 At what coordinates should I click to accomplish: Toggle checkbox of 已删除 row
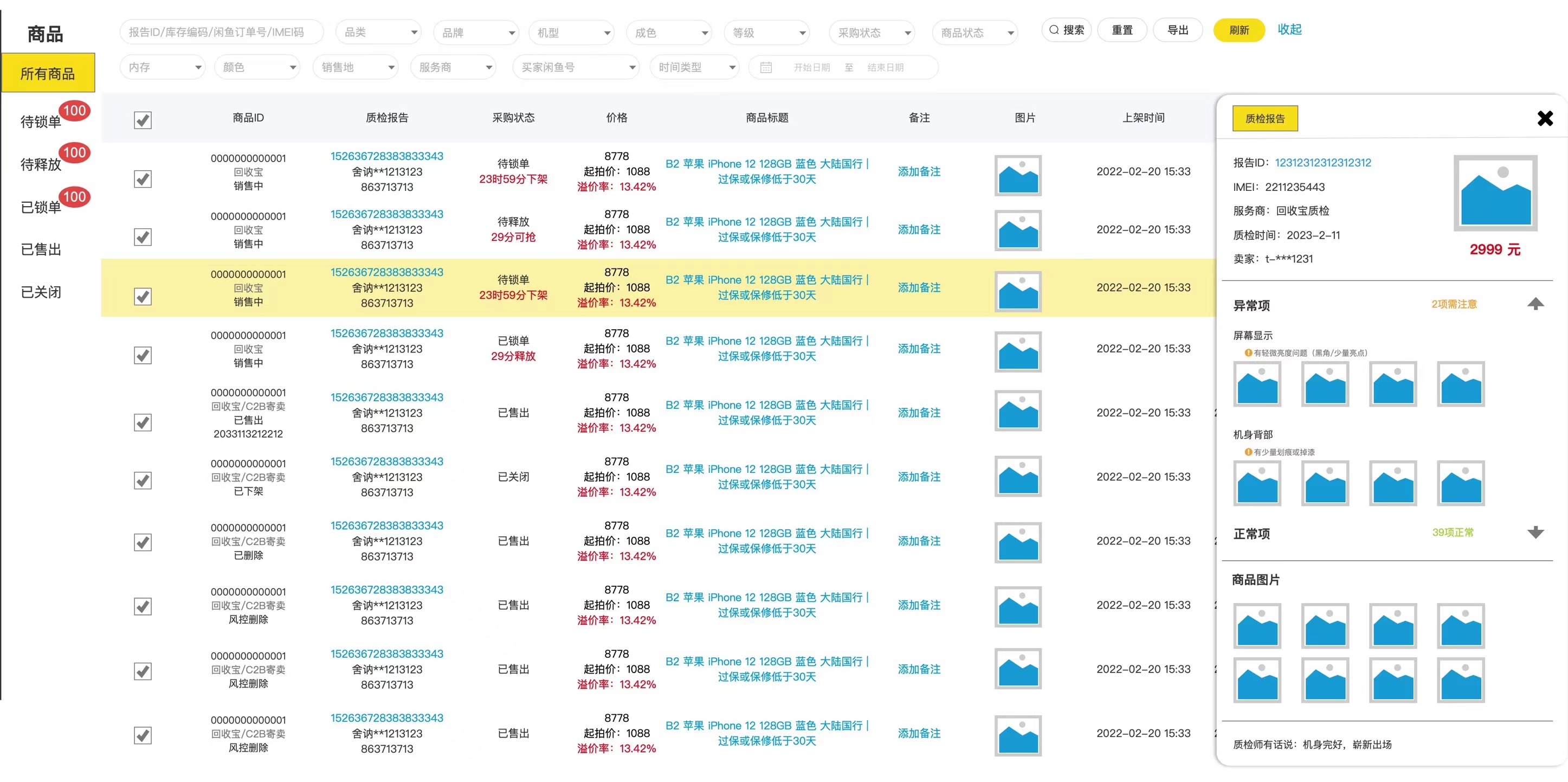click(x=143, y=542)
